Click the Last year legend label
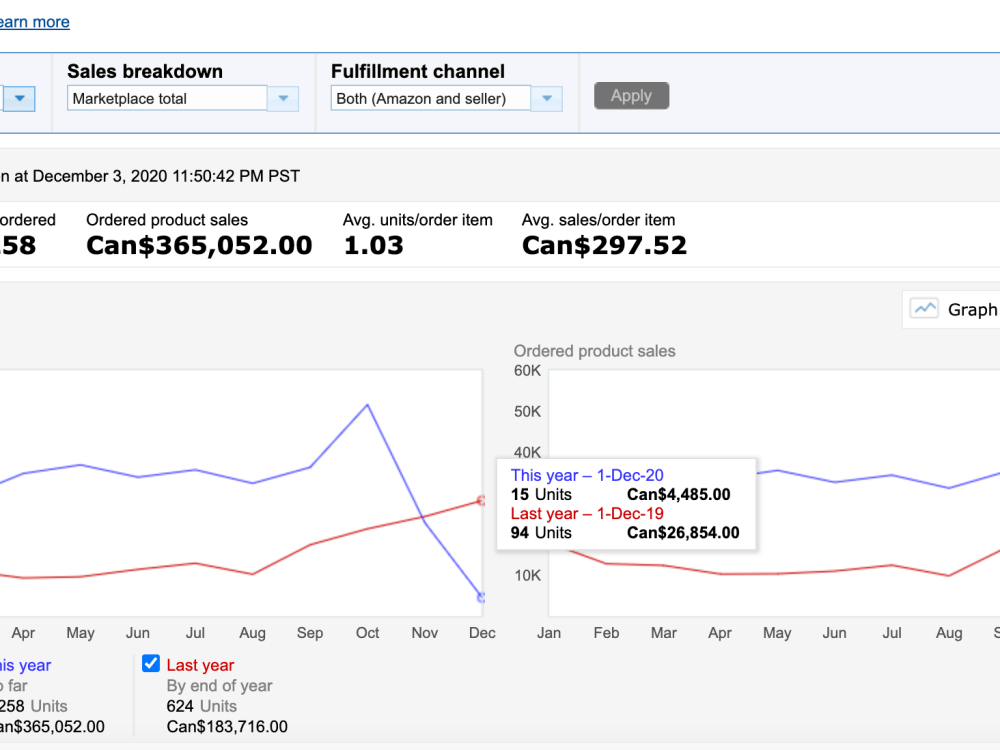Screen dimensions: 1000x750 coord(200,665)
